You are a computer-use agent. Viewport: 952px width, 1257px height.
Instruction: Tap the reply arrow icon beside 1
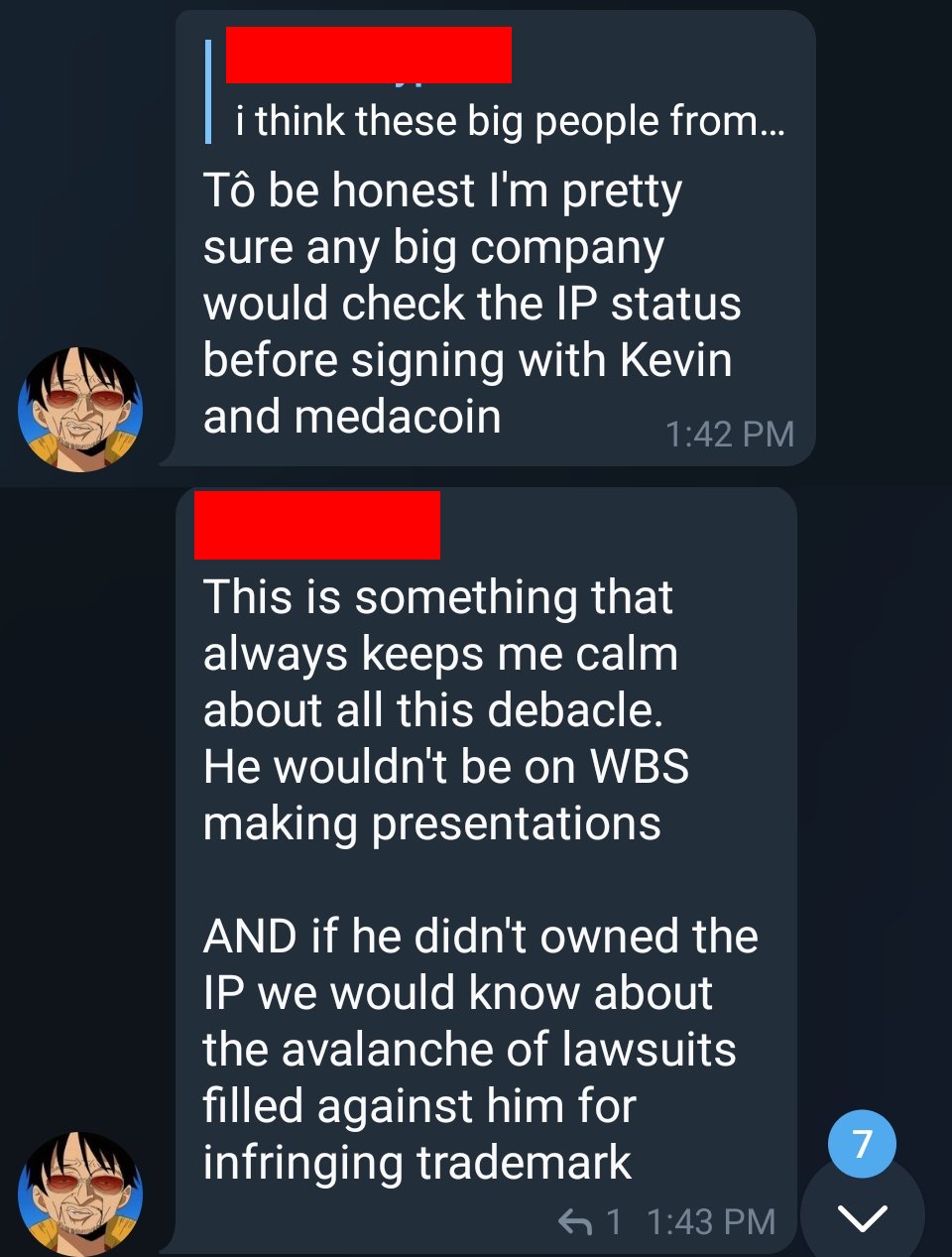click(x=575, y=1221)
